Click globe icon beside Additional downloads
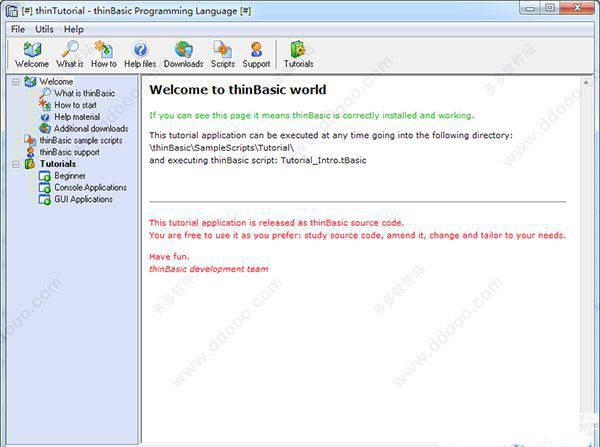 pyautogui.click(x=45, y=129)
